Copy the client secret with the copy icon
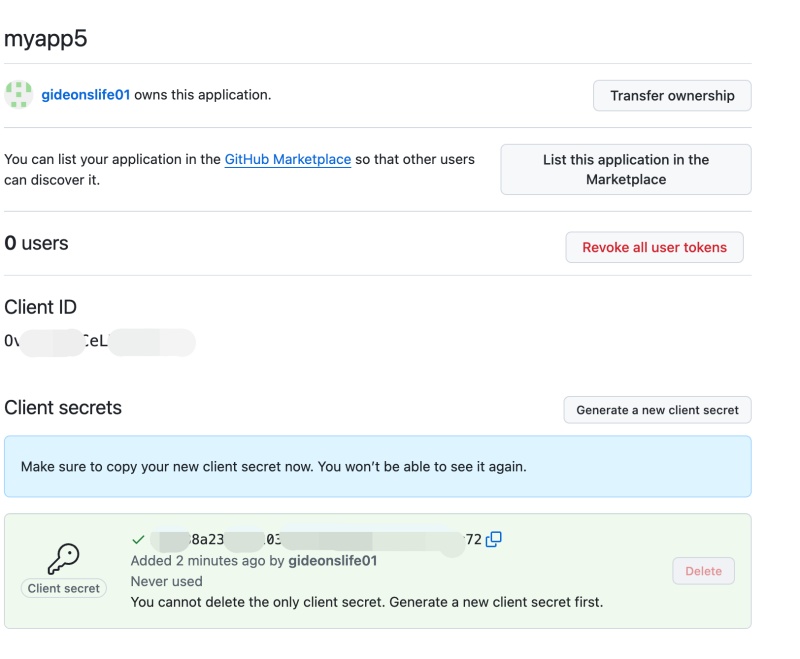 [493, 539]
